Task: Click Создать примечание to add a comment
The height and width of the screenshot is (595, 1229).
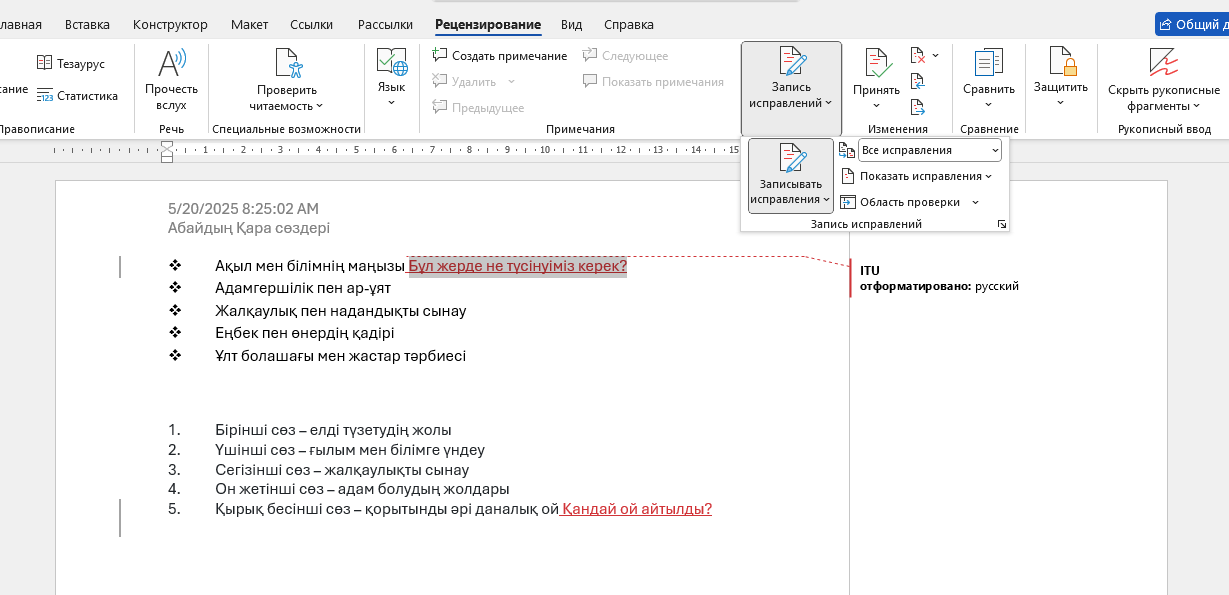Action: tap(500, 56)
